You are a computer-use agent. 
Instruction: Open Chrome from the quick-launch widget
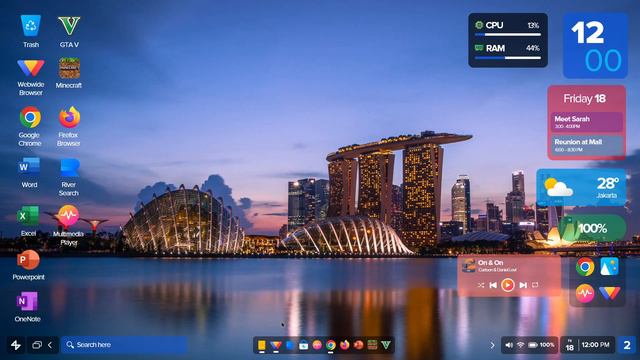click(585, 267)
